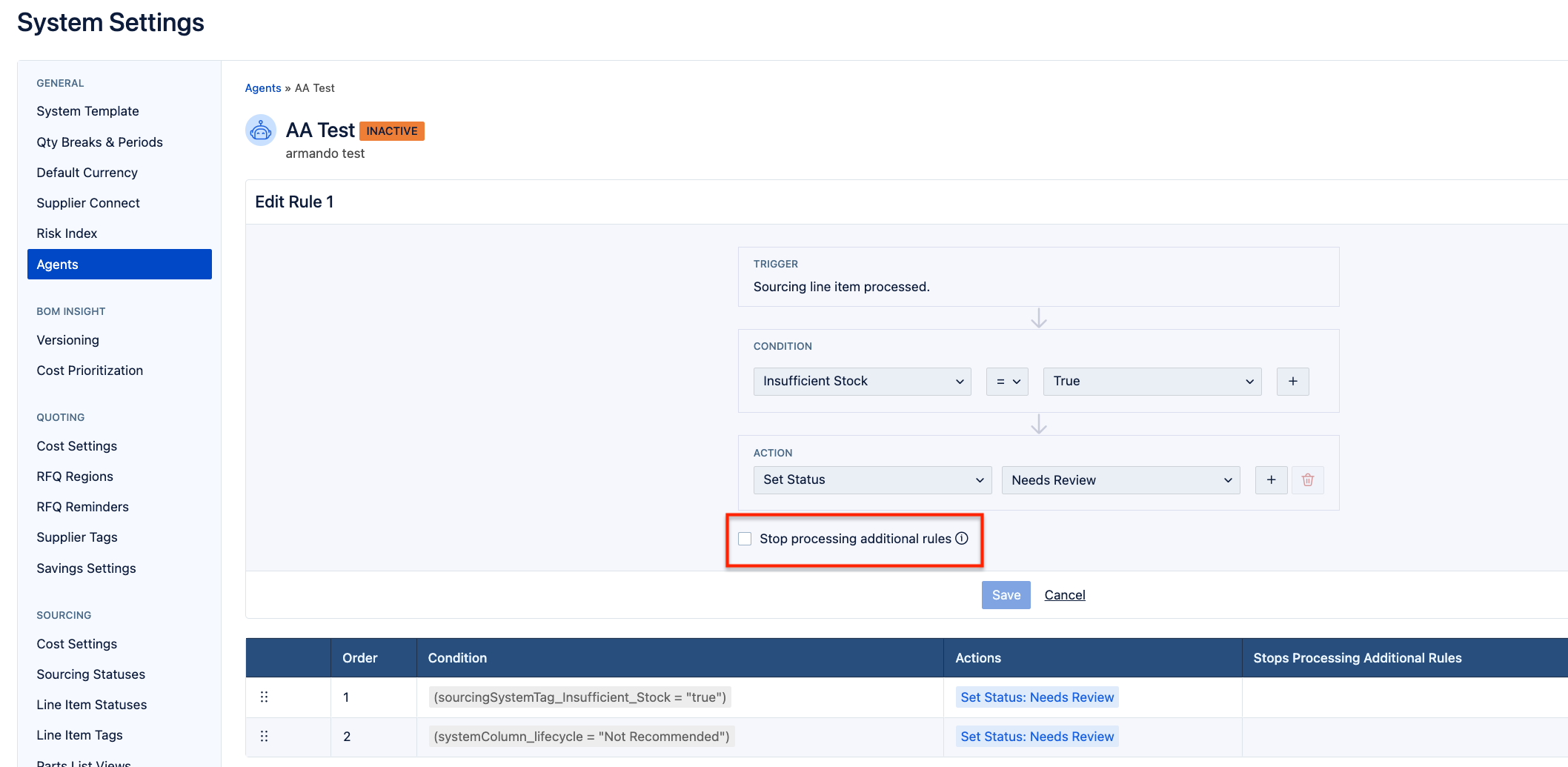Go to Cost Prioritization settings
The image size is (1568, 767).
pos(90,371)
